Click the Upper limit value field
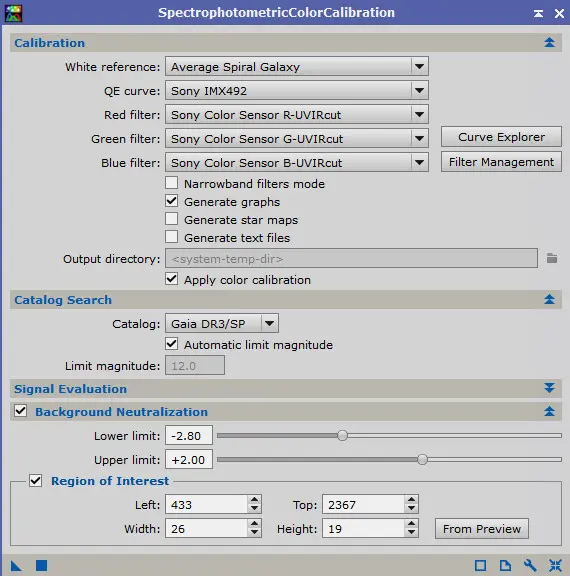 (x=189, y=460)
